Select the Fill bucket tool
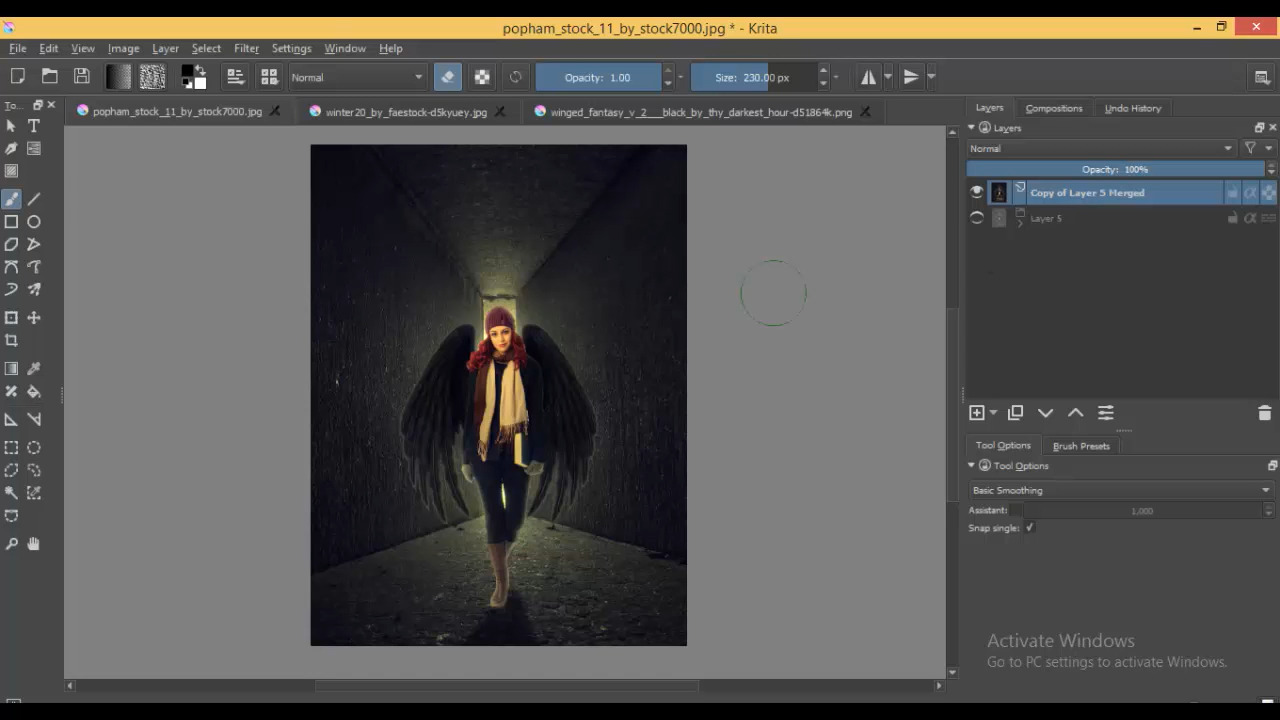Viewport: 1280px width, 720px height. click(x=34, y=392)
